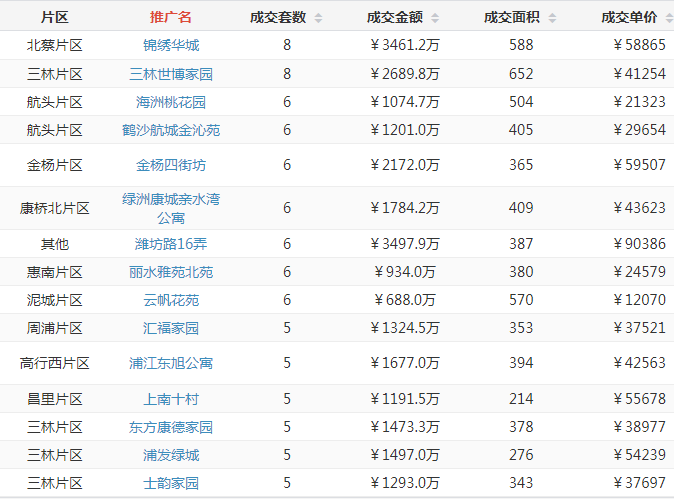This screenshot has width=674, height=499.
Task: Click the ¥3497.9万 amount cell
Action: tap(405, 244)
